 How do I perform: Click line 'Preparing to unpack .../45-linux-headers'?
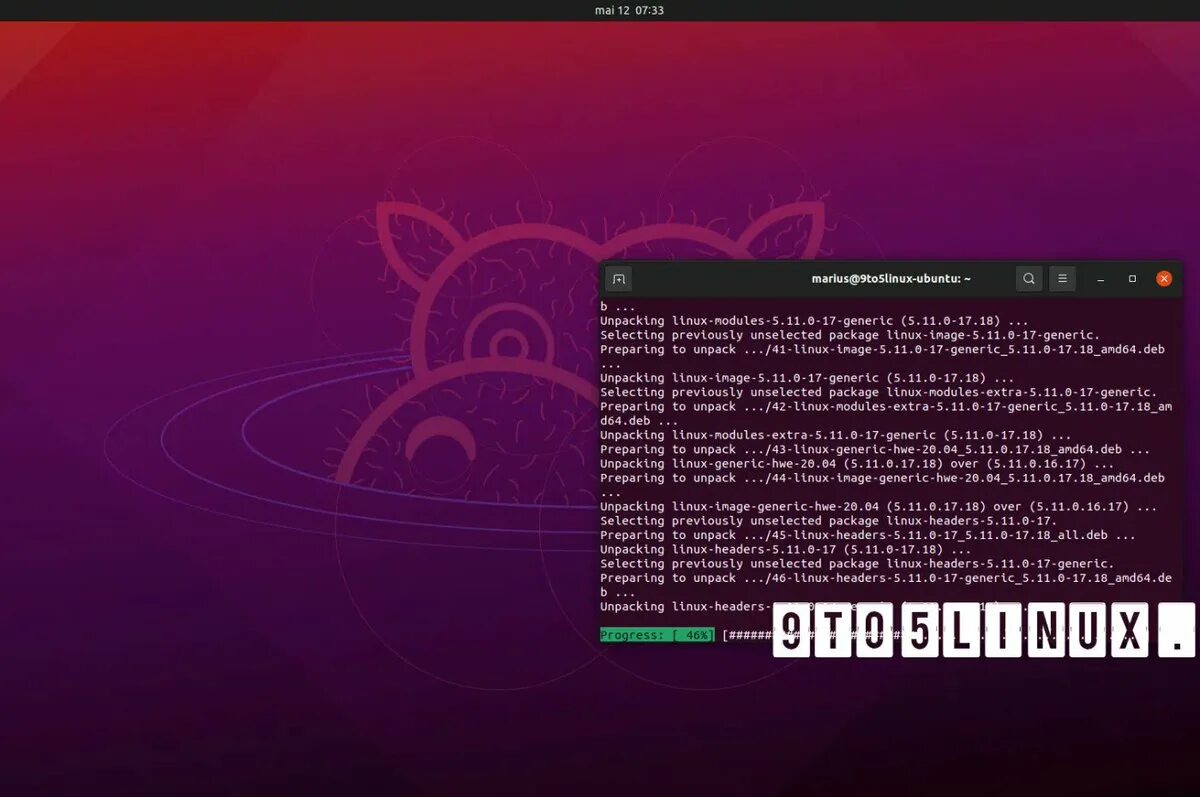[x=868, y=535]
